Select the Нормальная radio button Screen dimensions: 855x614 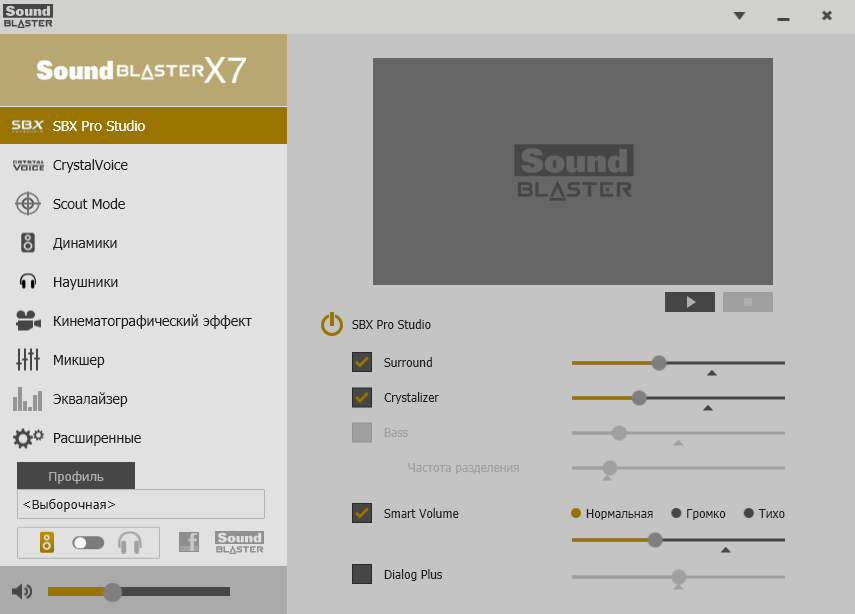pos(575,513)
